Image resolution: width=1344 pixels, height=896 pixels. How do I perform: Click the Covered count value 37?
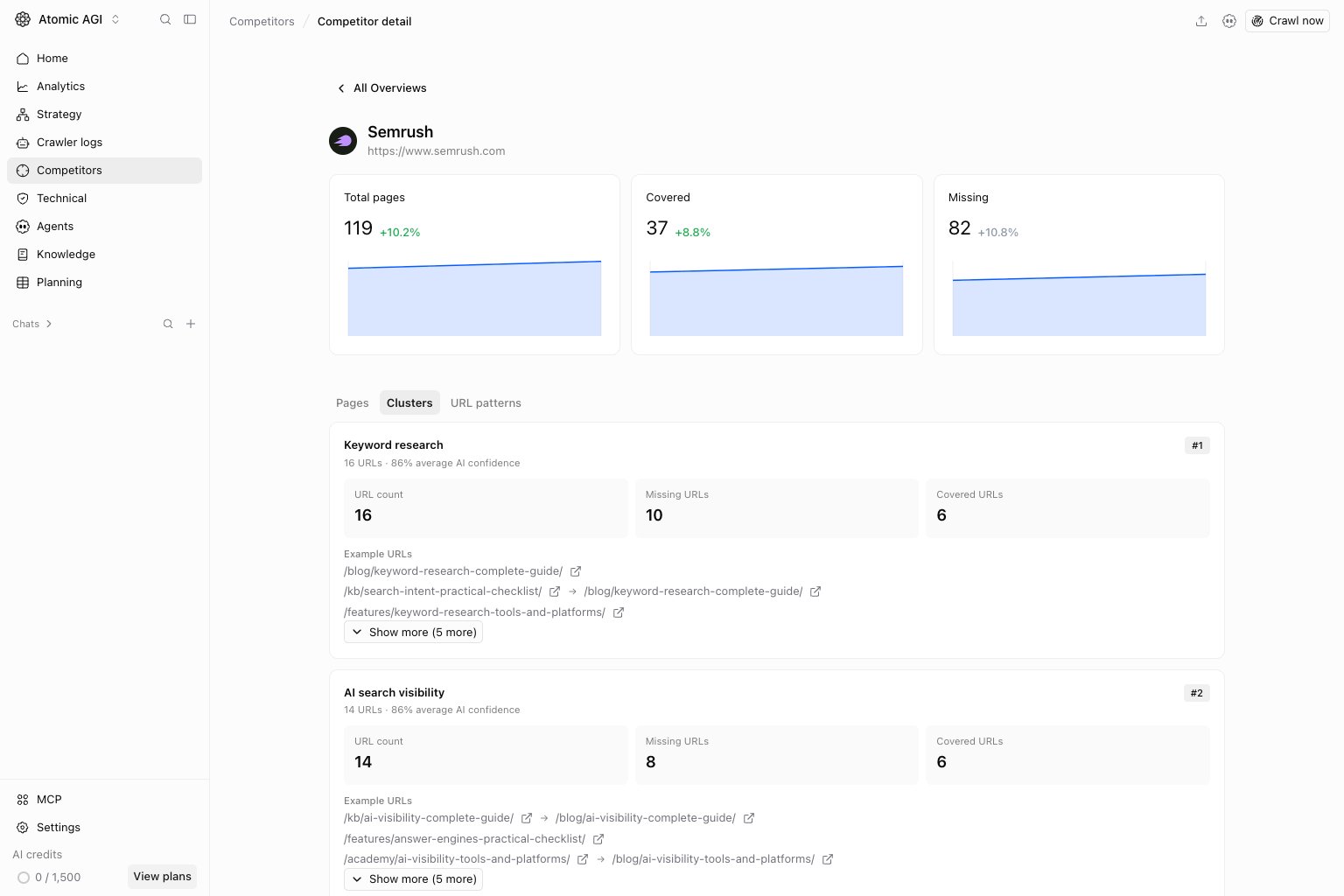pos(657,228)
